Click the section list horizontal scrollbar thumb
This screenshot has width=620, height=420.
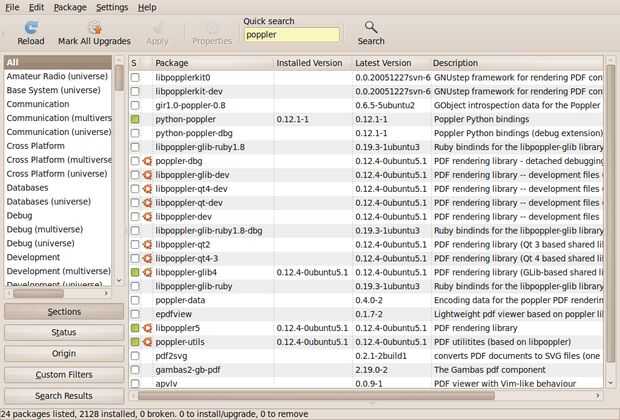click(x=38, y=293)
